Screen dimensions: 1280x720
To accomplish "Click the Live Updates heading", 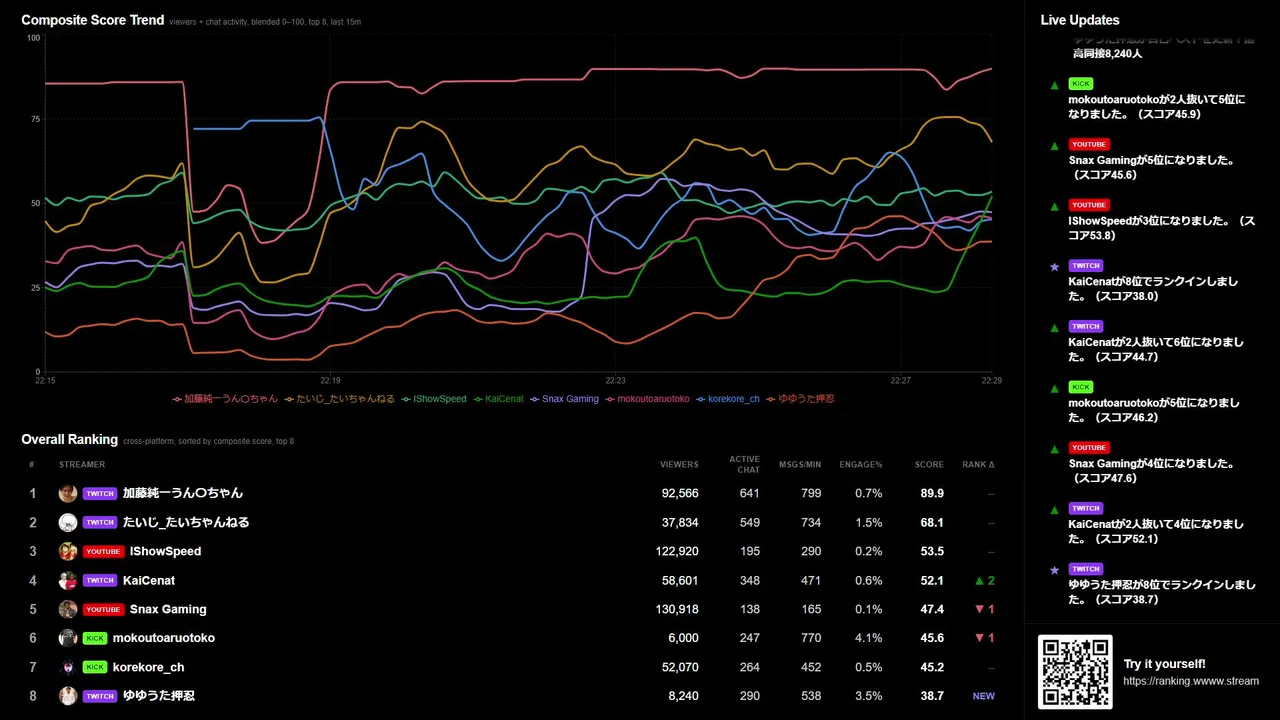I will 1080,20.
